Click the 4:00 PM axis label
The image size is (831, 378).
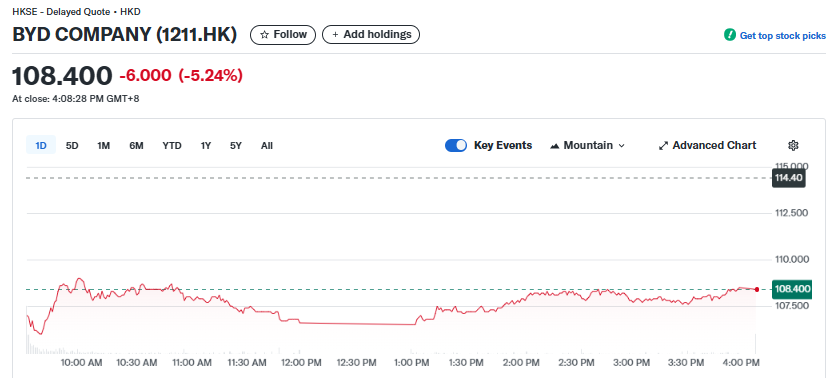click(740, 363)
